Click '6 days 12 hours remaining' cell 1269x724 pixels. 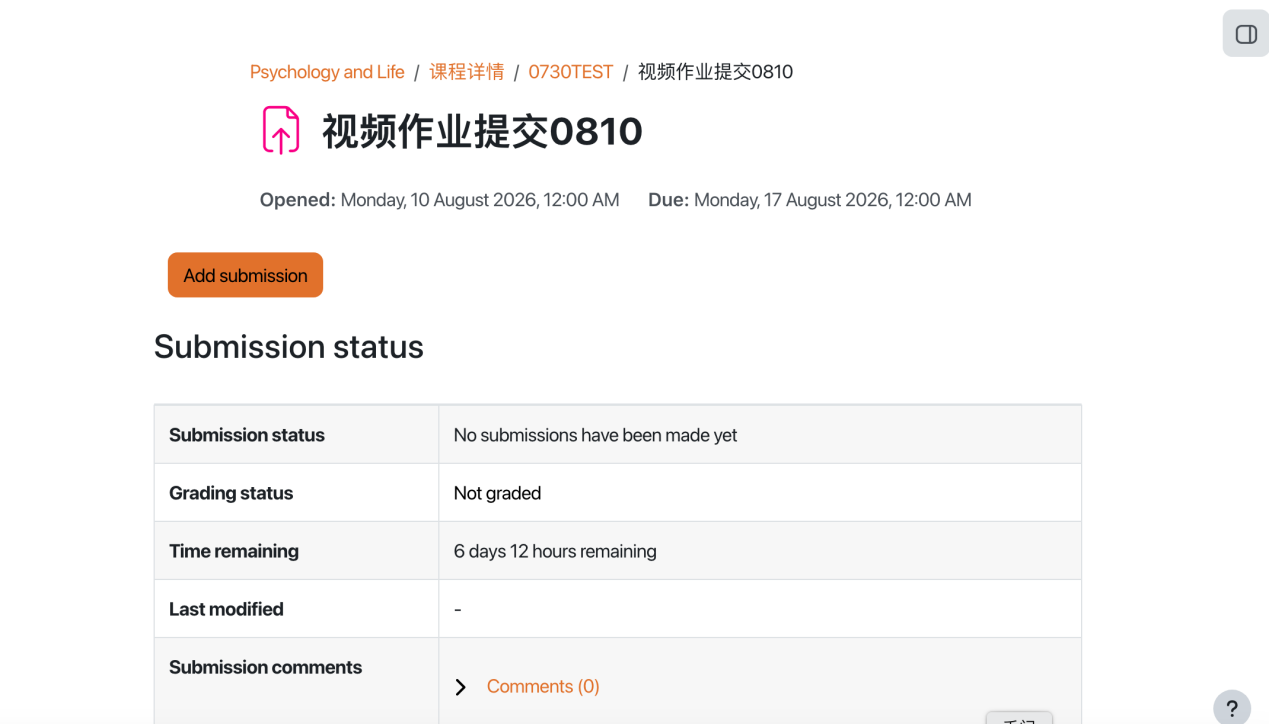555,551
